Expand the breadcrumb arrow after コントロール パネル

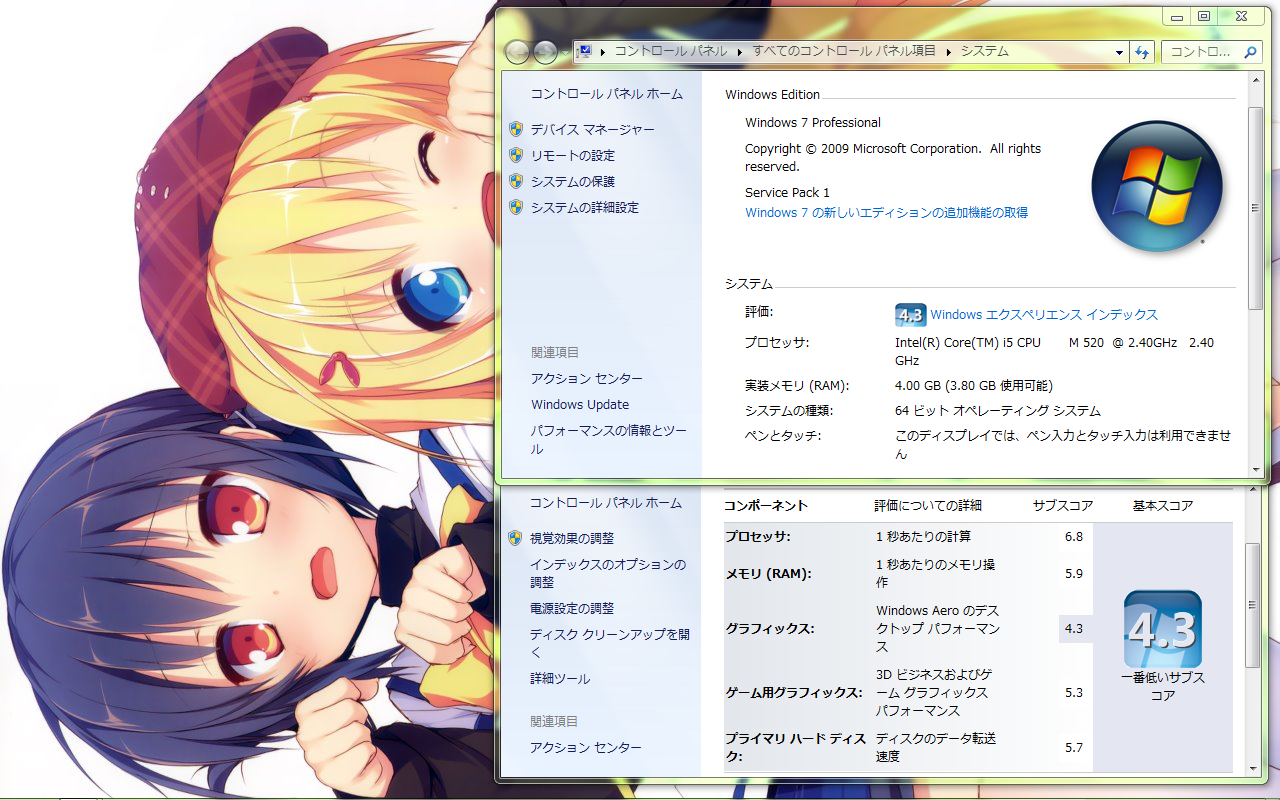tap(739, 51)
